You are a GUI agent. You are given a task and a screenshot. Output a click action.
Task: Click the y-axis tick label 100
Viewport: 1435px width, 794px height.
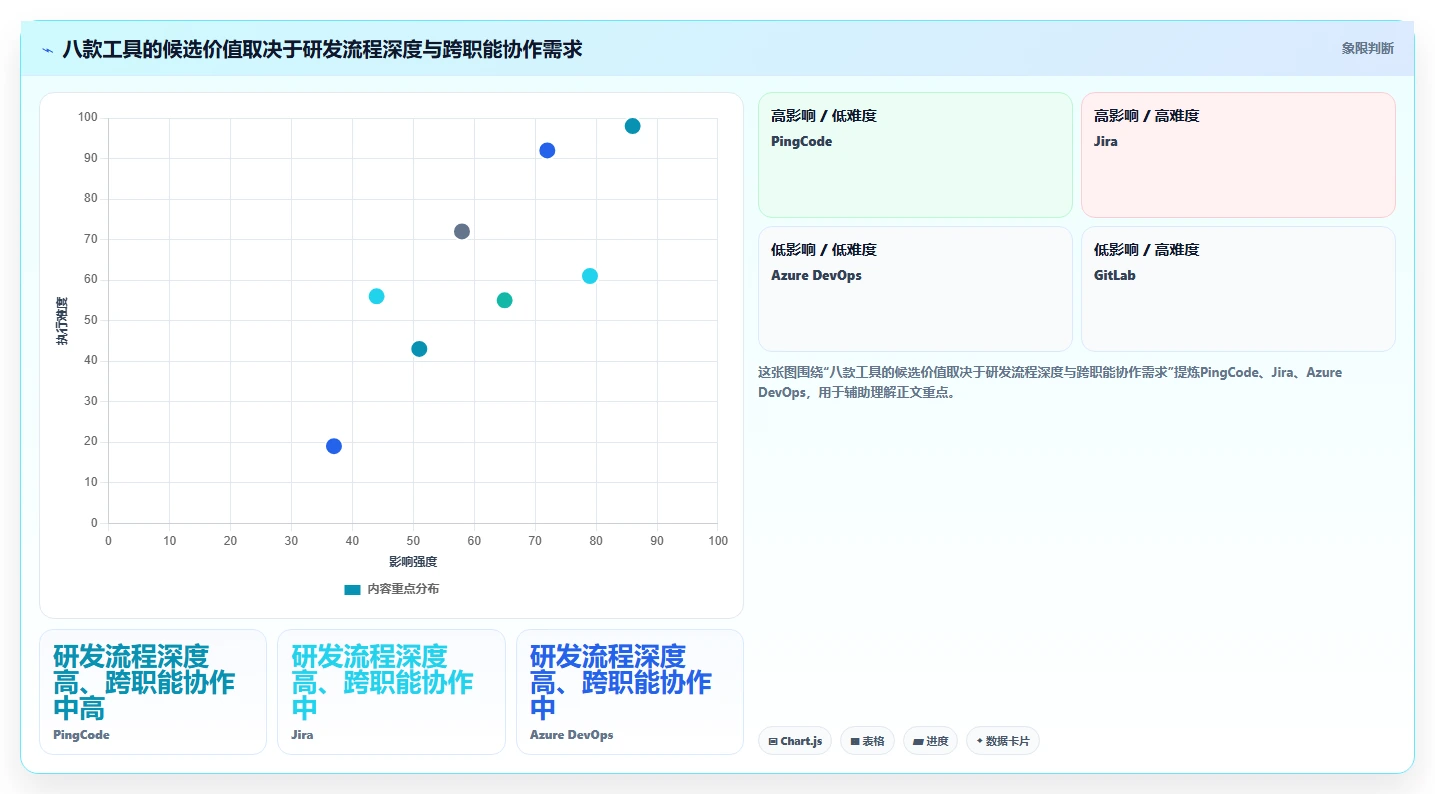point(88,118)
